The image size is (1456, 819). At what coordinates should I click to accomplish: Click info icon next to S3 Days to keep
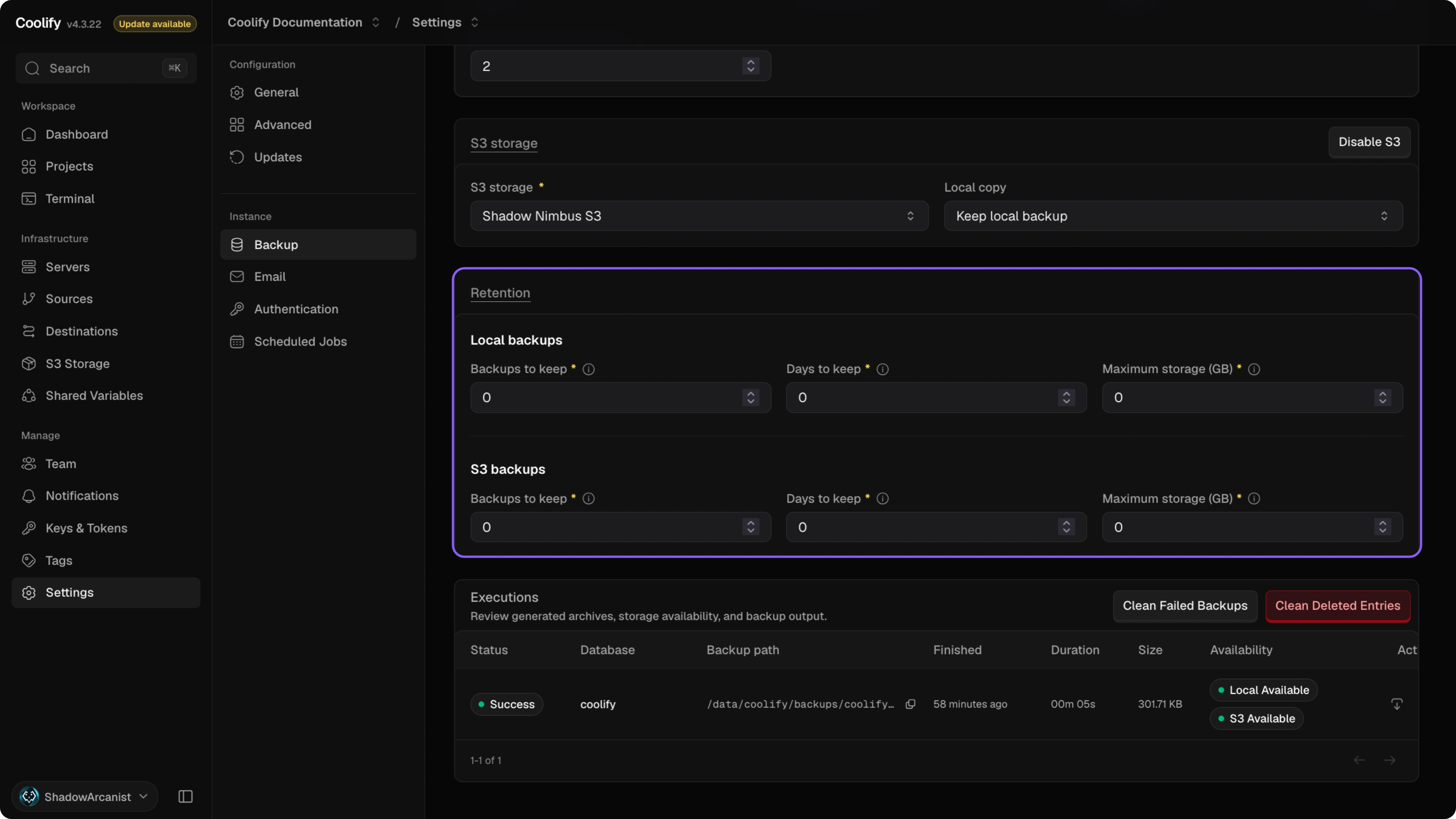(x=882, y=499)
